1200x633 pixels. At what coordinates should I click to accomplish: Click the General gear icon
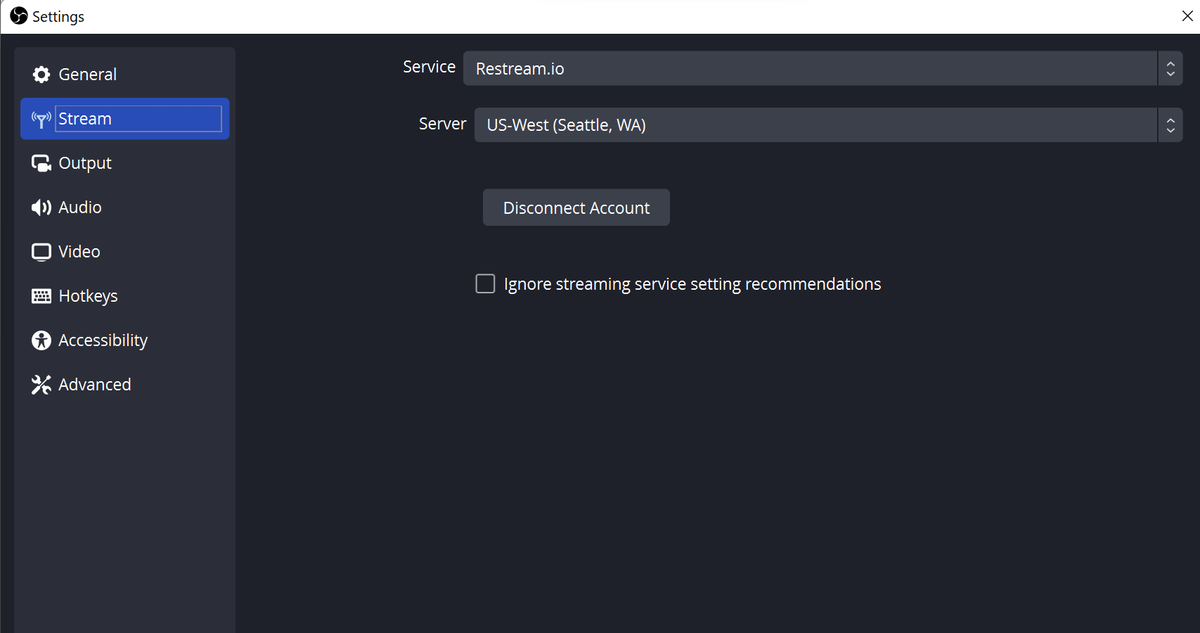[x=41, y=75]
